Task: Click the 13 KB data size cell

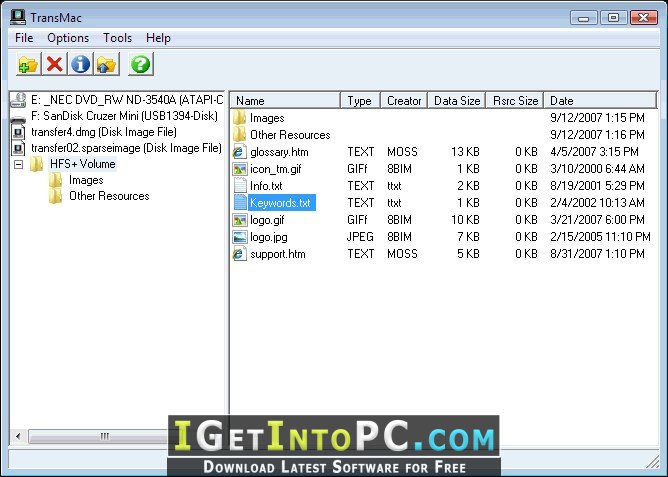Action: (465, 152)
